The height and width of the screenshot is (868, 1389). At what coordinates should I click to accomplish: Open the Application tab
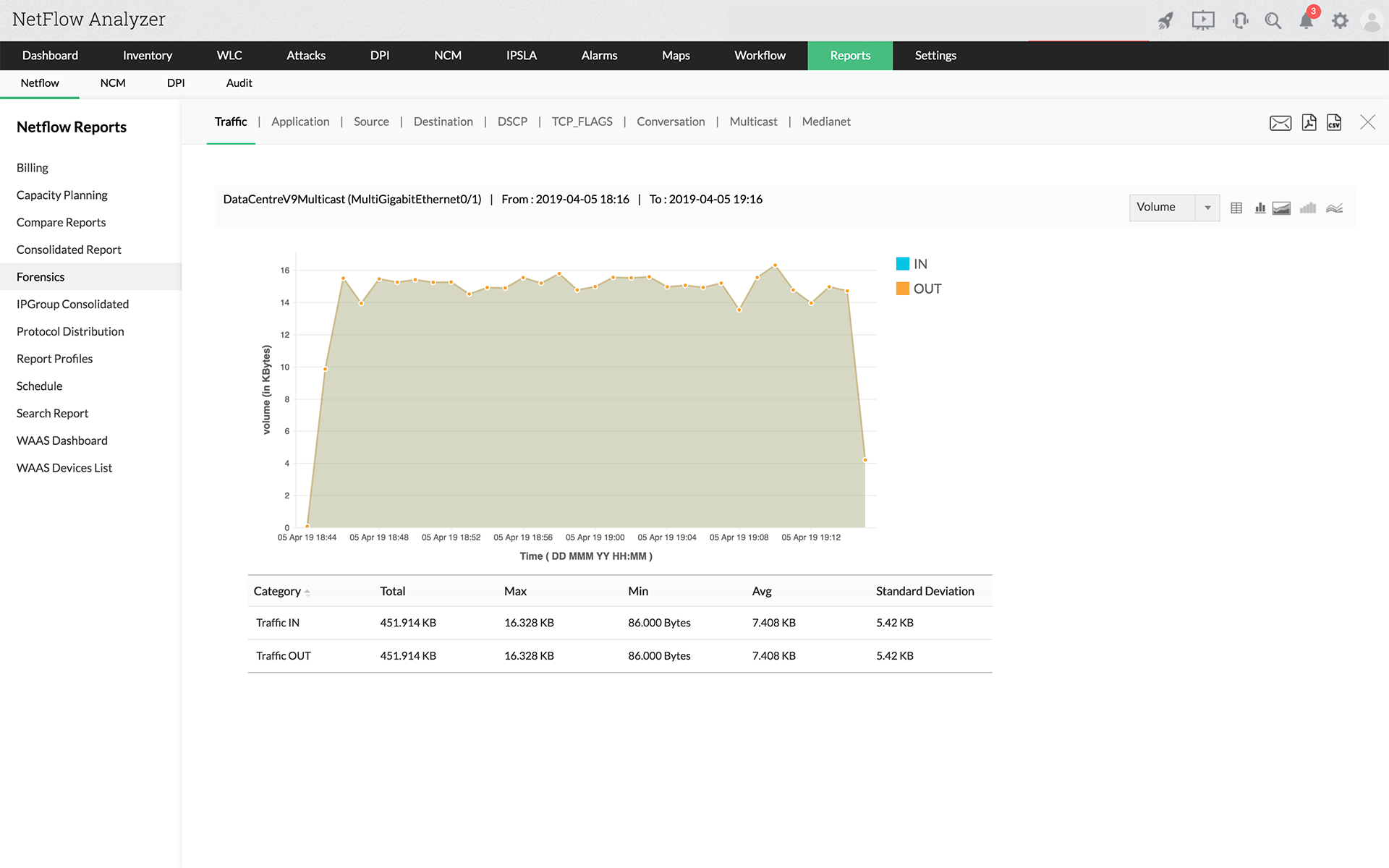click(300, 122)
